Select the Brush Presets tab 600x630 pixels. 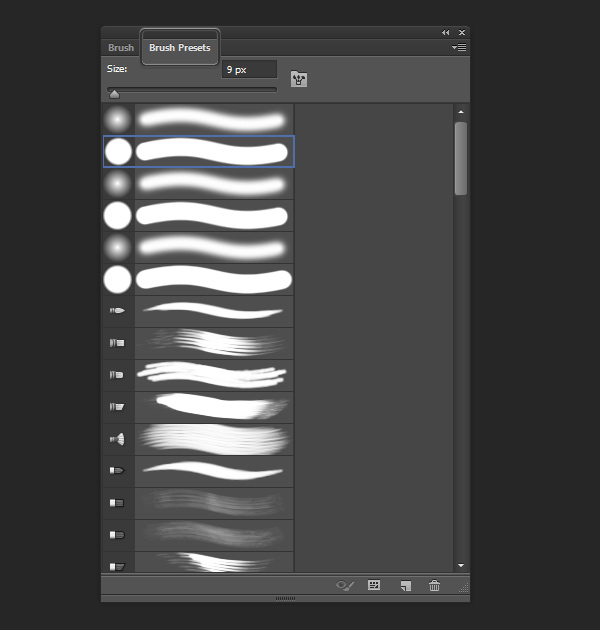pos(180,47)
